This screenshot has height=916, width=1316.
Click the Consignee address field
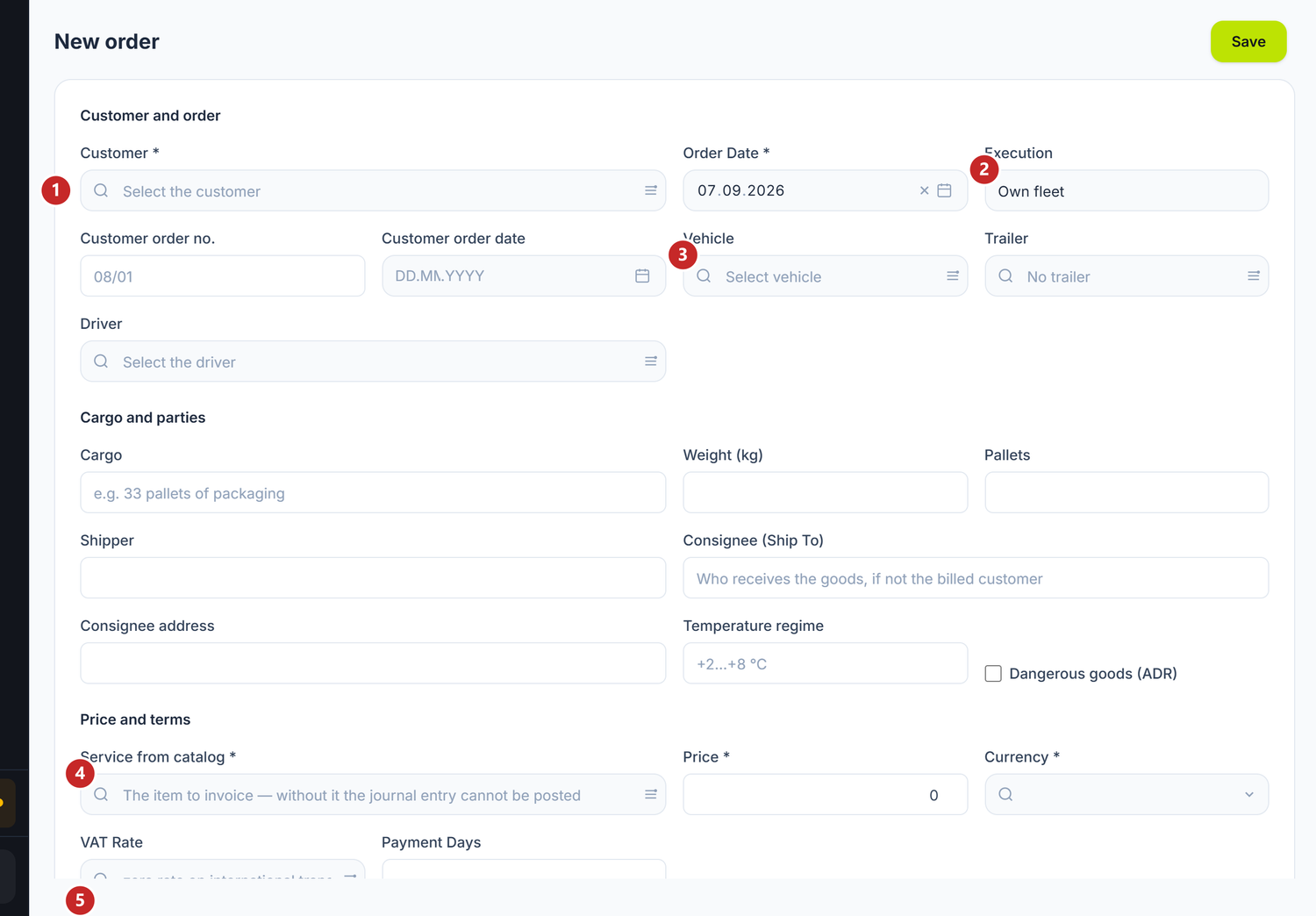pyautogui.click(x=373, y=662)
